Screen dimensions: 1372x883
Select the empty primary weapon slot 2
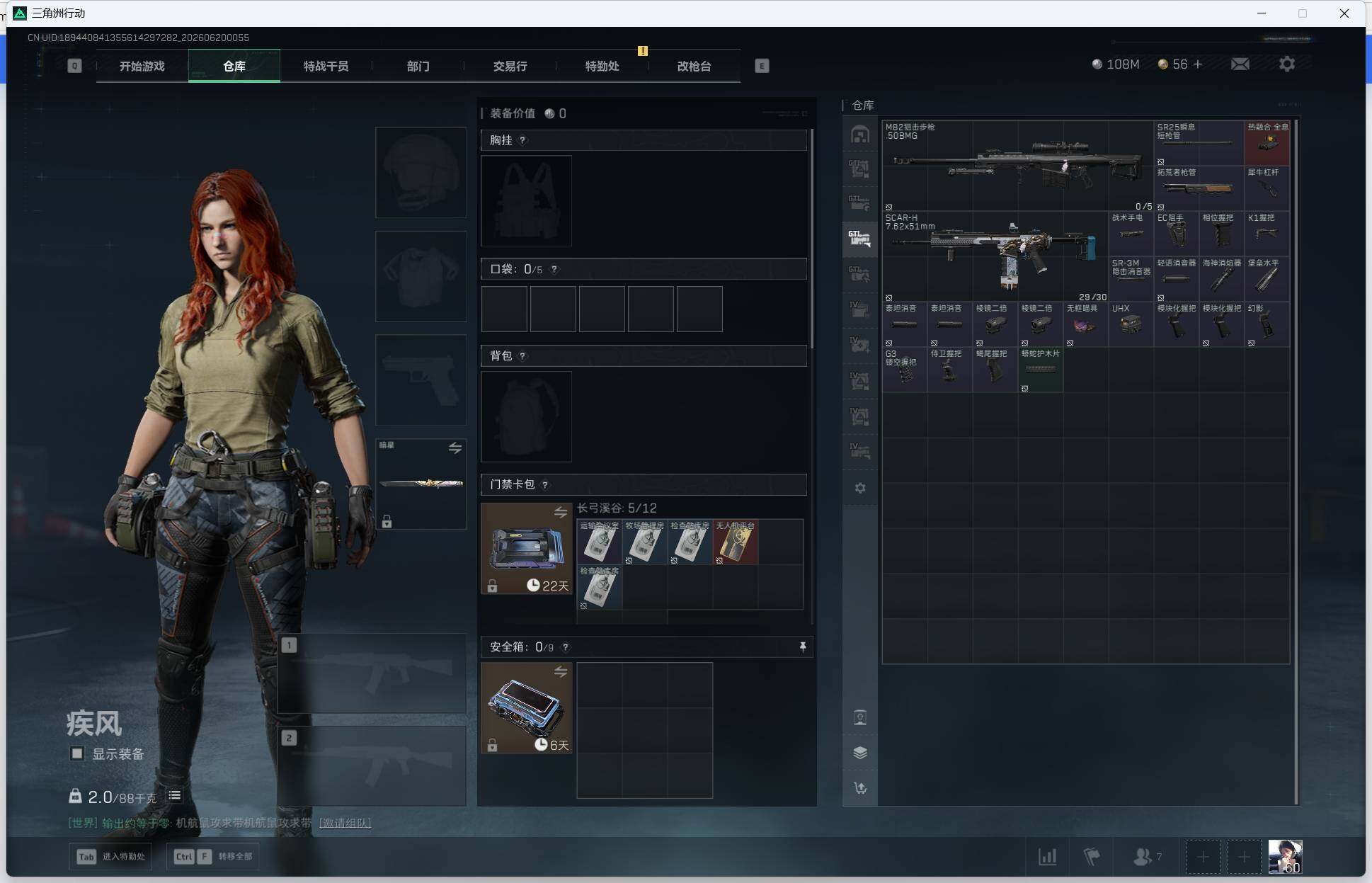pyautogui.click(x=372, y=766)
